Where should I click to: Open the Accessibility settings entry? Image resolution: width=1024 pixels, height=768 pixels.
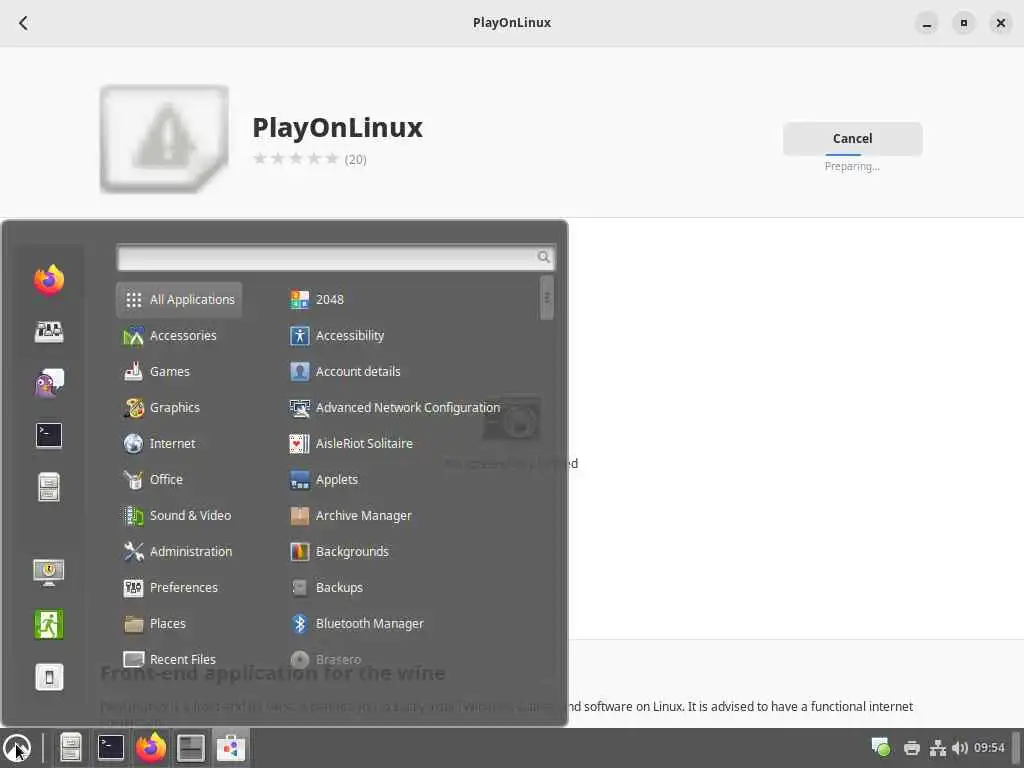click(337, 336)
